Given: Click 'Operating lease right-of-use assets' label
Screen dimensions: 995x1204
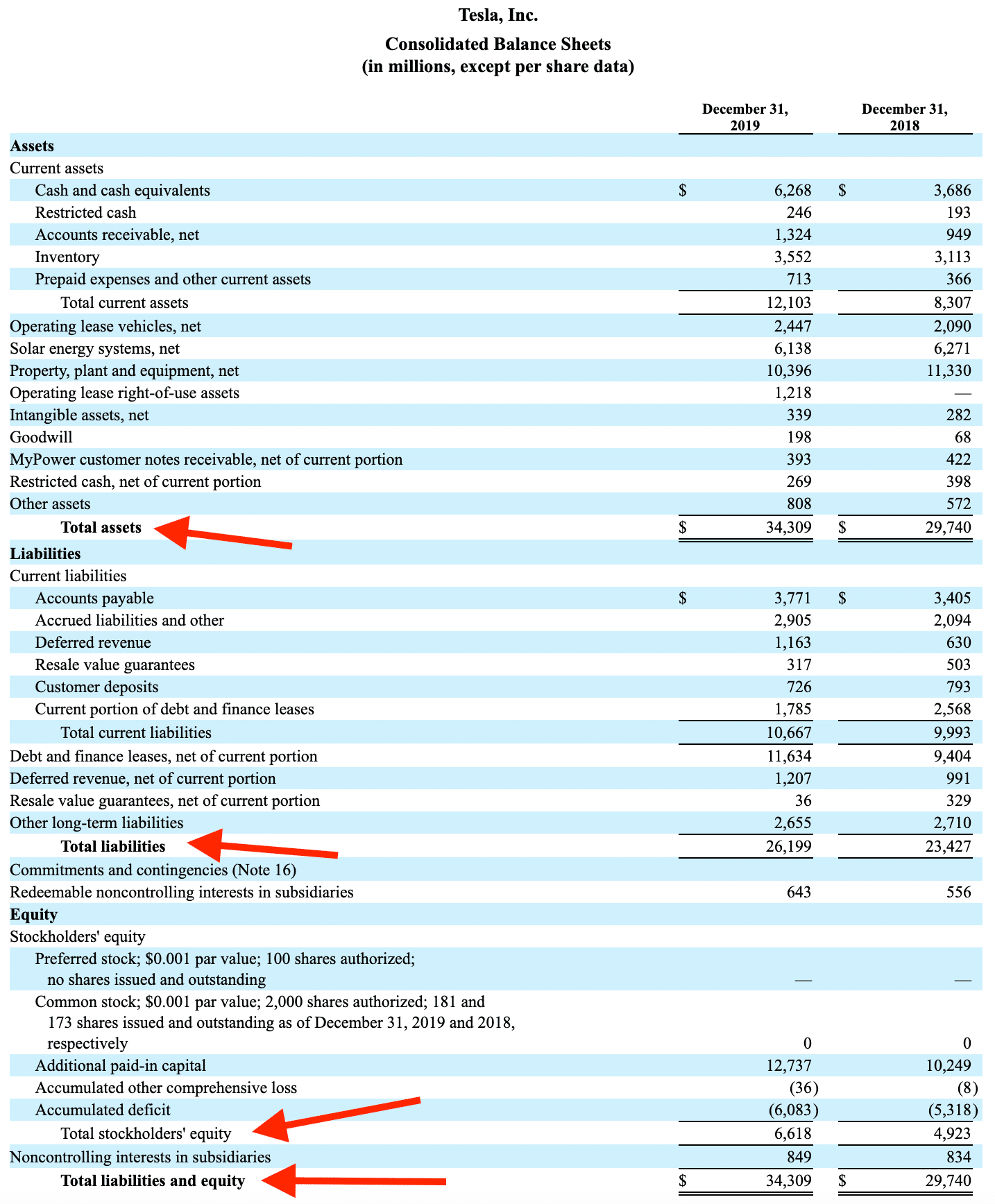Looking at the screenshot, I should [x=124, y=393].
